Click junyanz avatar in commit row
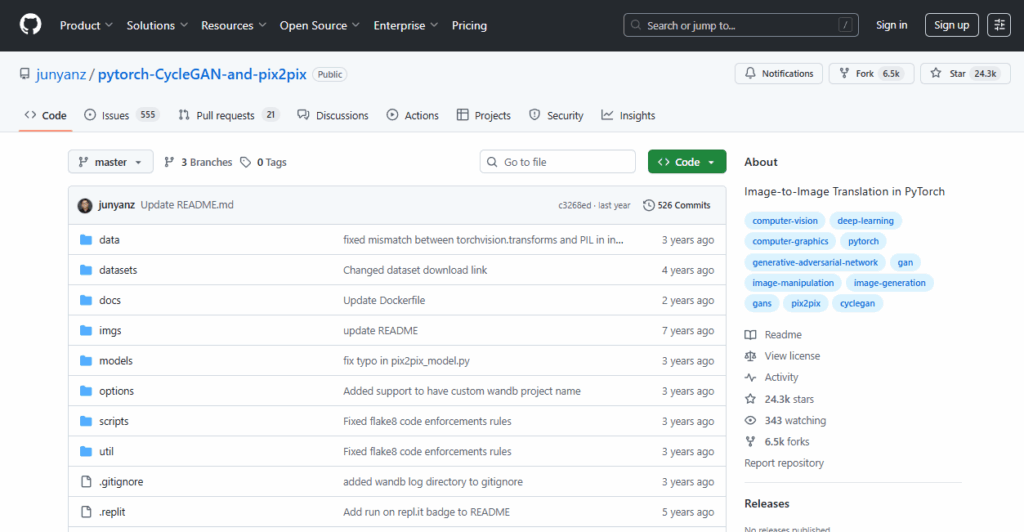 click(85, 206)
